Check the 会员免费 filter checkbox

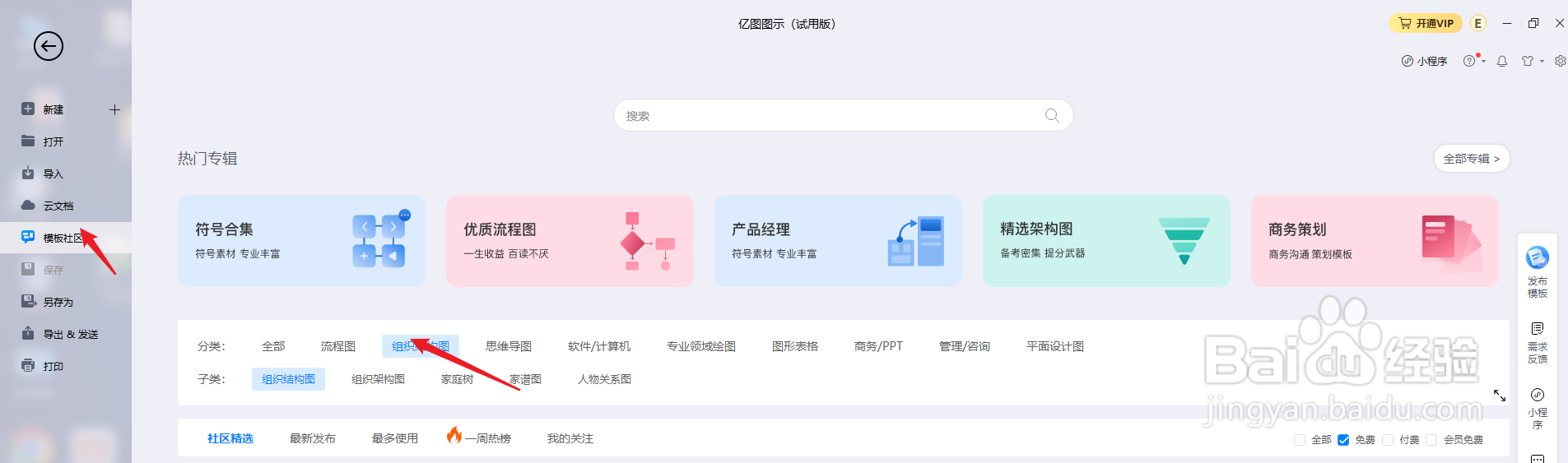(1431, 440)
